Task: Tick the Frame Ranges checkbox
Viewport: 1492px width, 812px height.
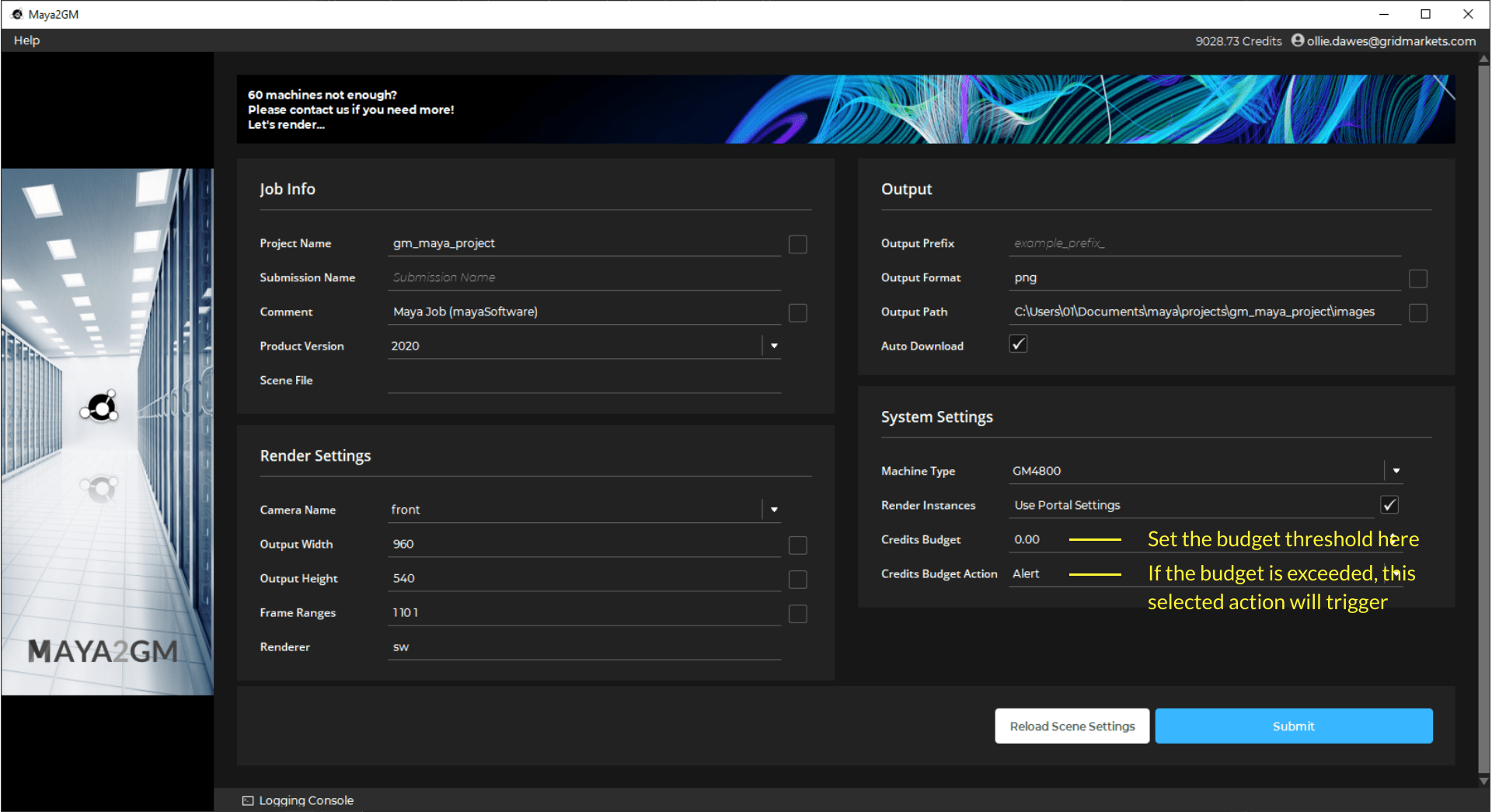Action: tap(797, 614)
